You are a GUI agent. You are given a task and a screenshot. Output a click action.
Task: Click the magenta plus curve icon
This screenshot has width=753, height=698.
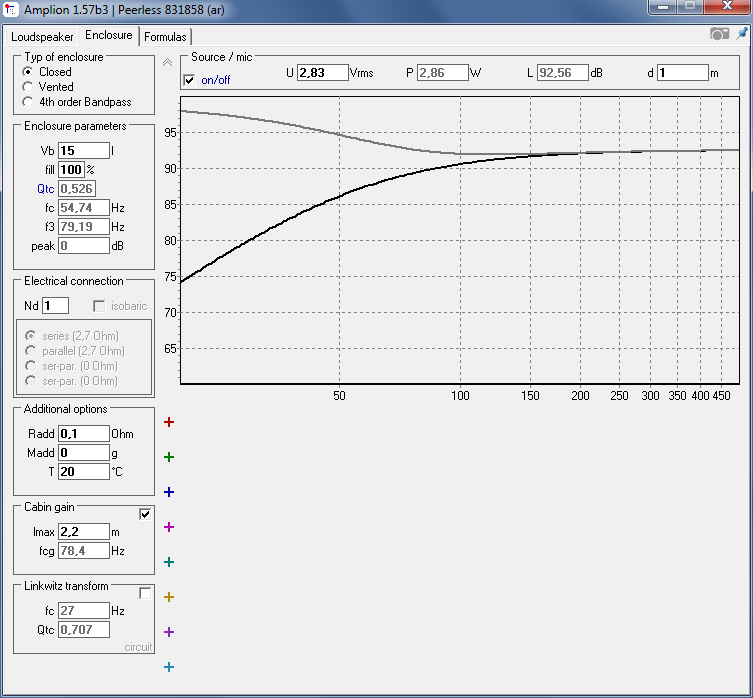pyautogui.click(x=169, y=527)
